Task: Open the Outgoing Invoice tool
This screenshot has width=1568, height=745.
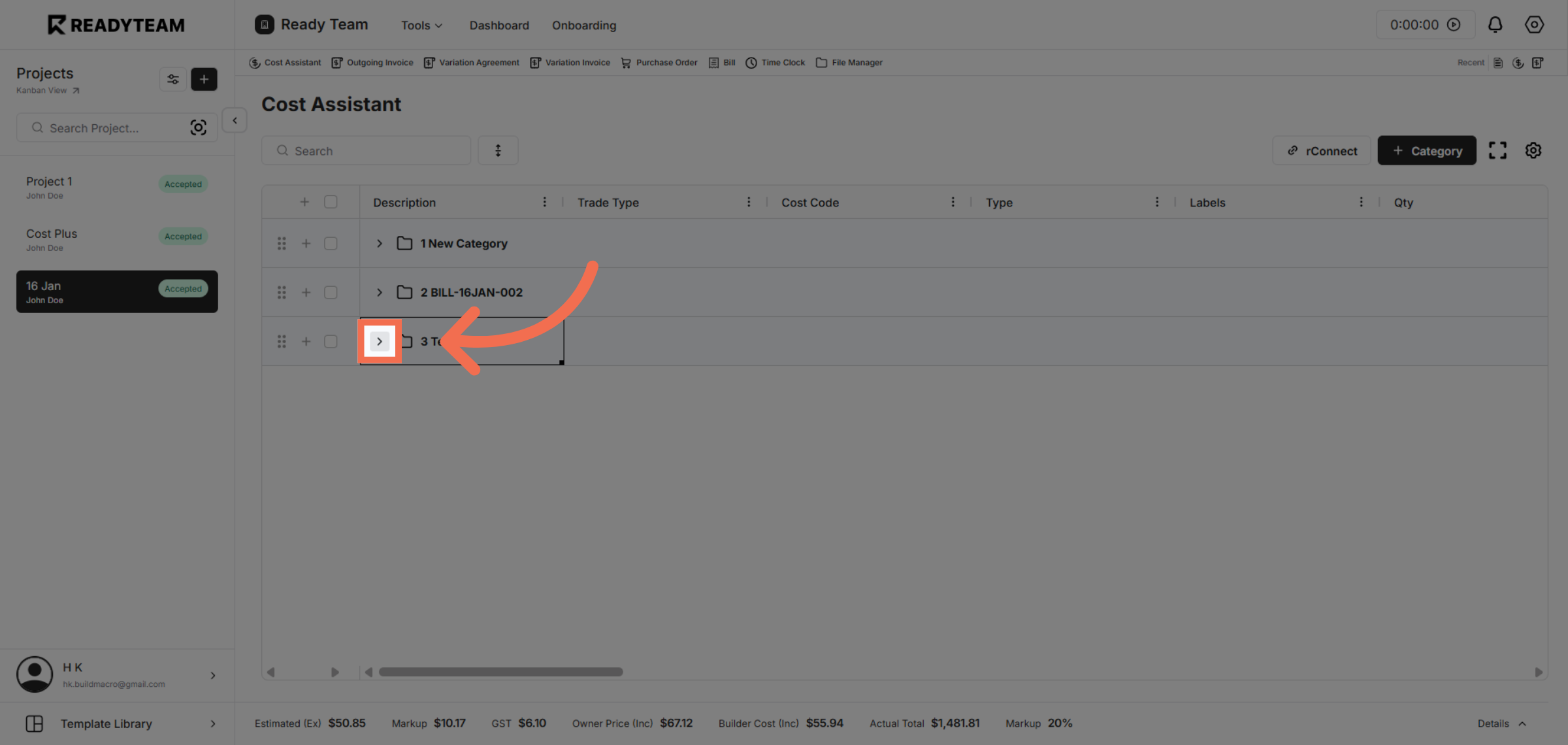Action: click(x=379, y=62)
